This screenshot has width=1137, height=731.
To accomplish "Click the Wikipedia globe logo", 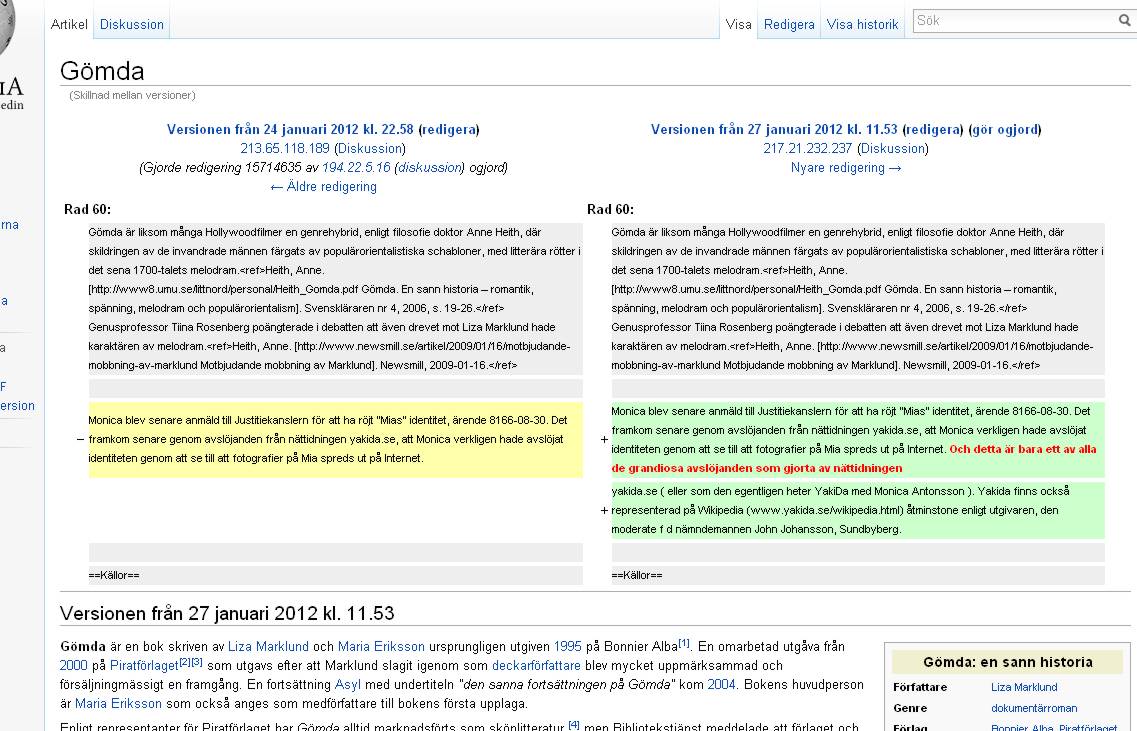I will 6,29.
